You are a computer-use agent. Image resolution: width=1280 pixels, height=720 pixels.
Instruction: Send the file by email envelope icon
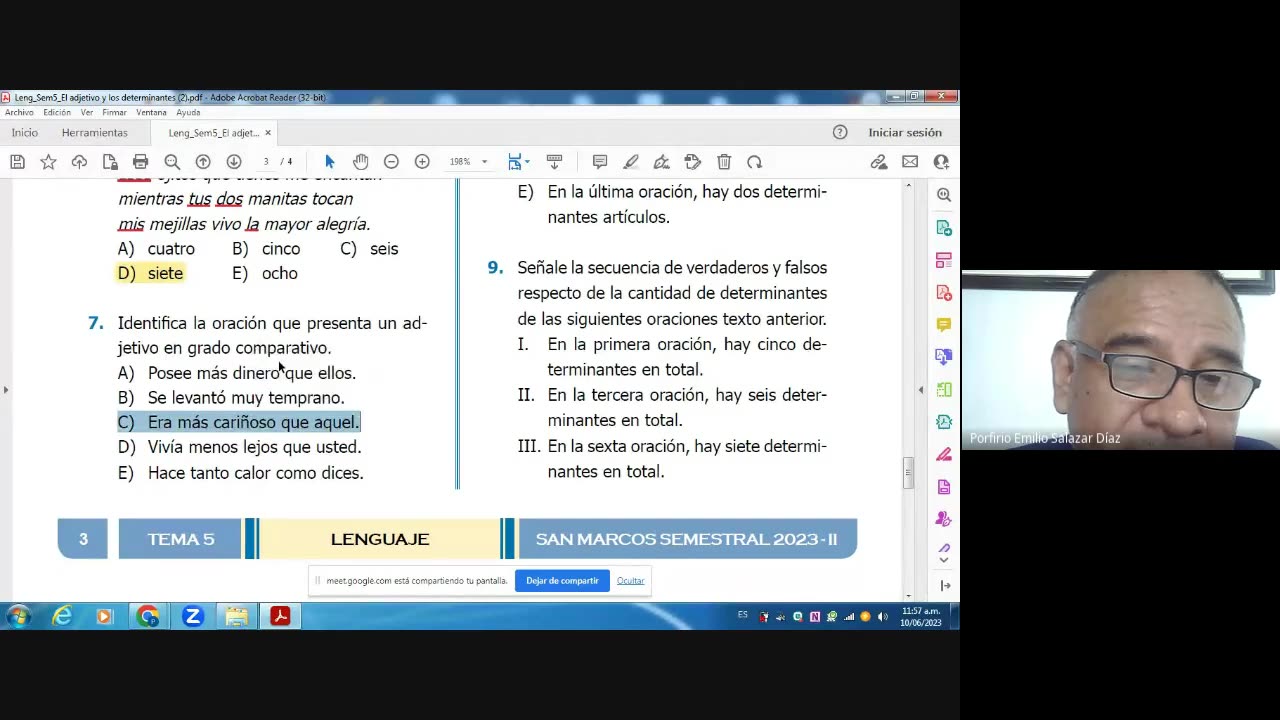coord(910,162)
